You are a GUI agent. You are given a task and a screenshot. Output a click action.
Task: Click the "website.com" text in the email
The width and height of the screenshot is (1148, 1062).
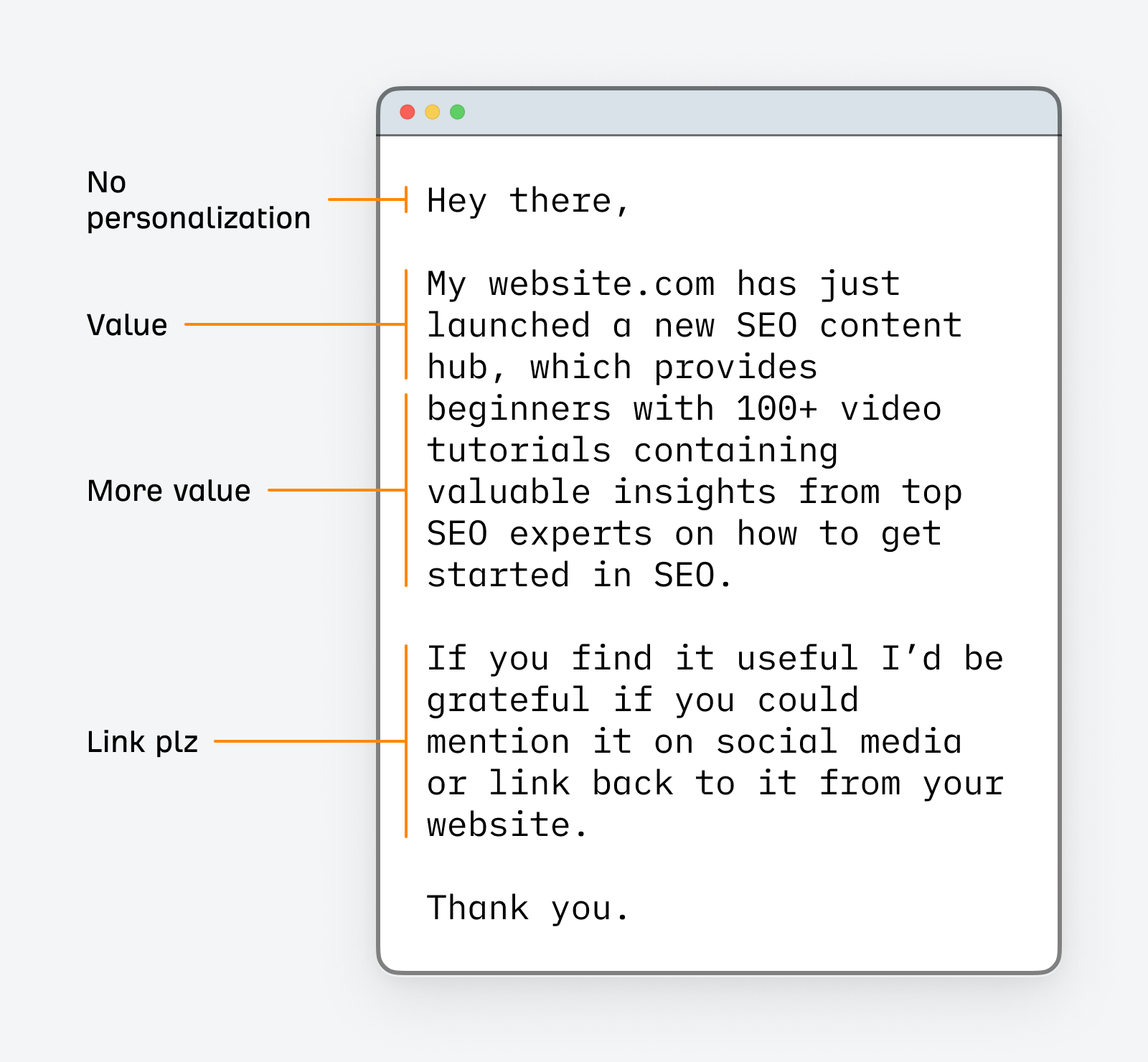tap(601, 284)
